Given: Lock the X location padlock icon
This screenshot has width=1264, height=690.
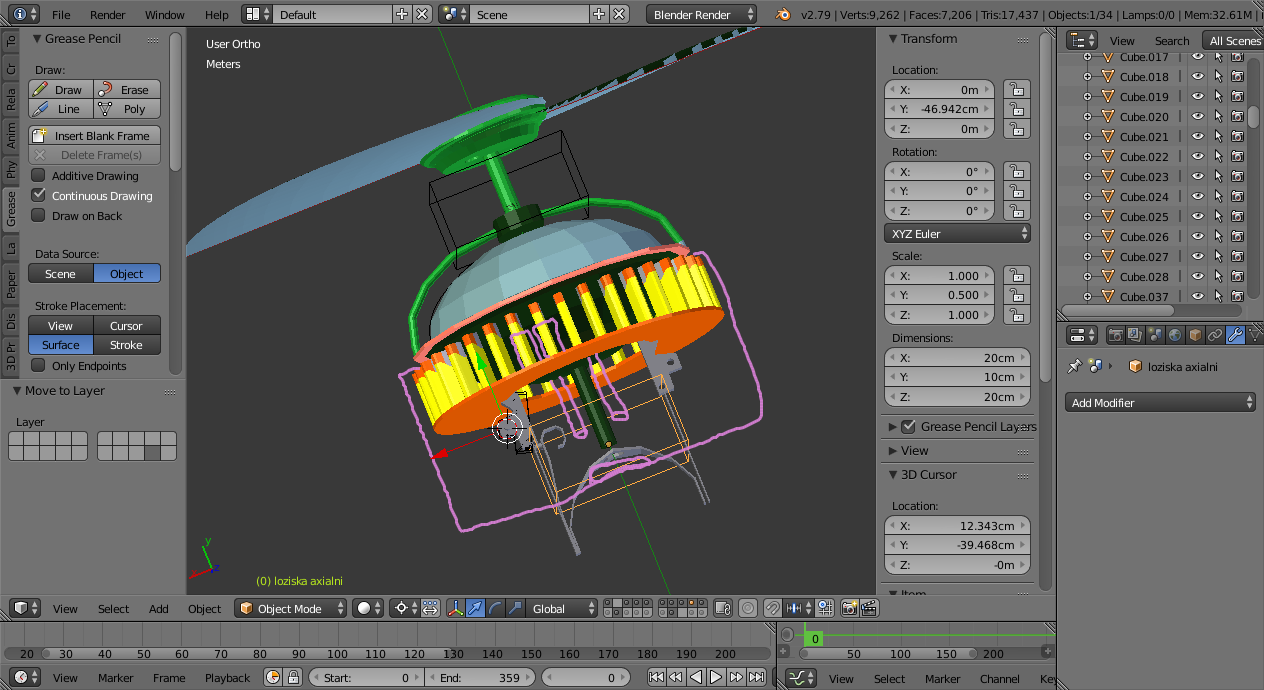Looking at the screenshot, I should [x=1016, y=90].
